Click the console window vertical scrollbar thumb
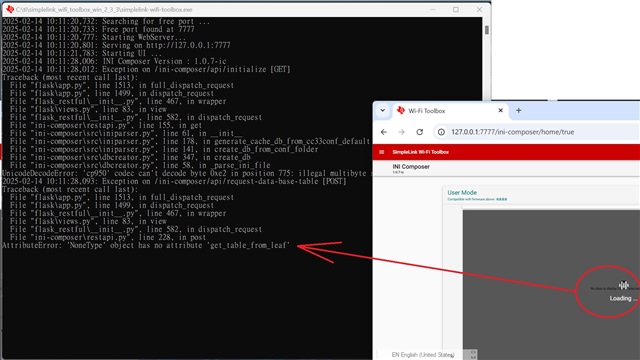 point(487,30)
